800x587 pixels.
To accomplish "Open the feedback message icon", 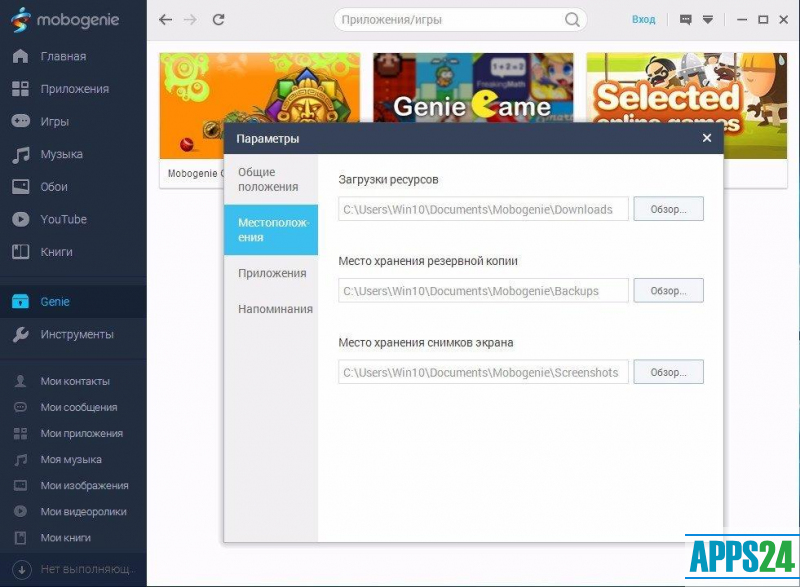I will point(685,20).
